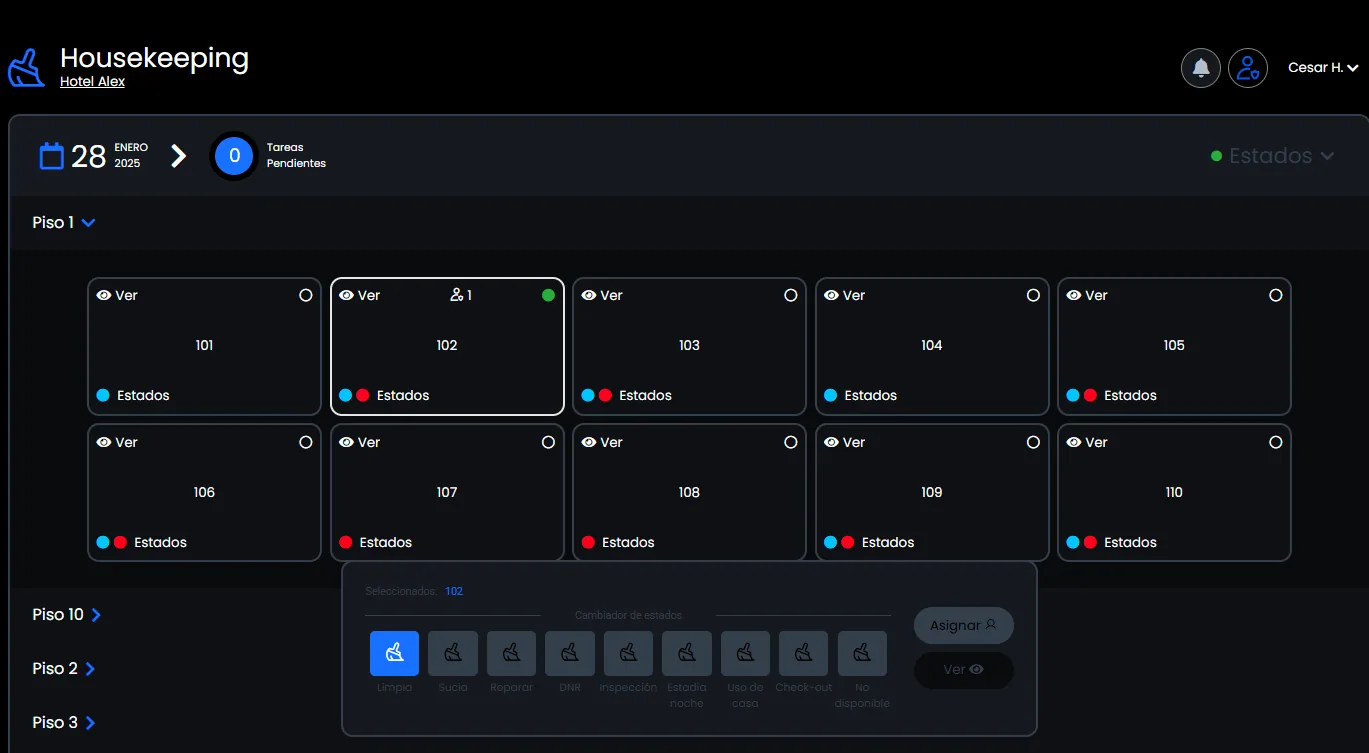Collapse the Piso 1 floor section
Screen dimensions: 1369x753
[x=64, y=222]
